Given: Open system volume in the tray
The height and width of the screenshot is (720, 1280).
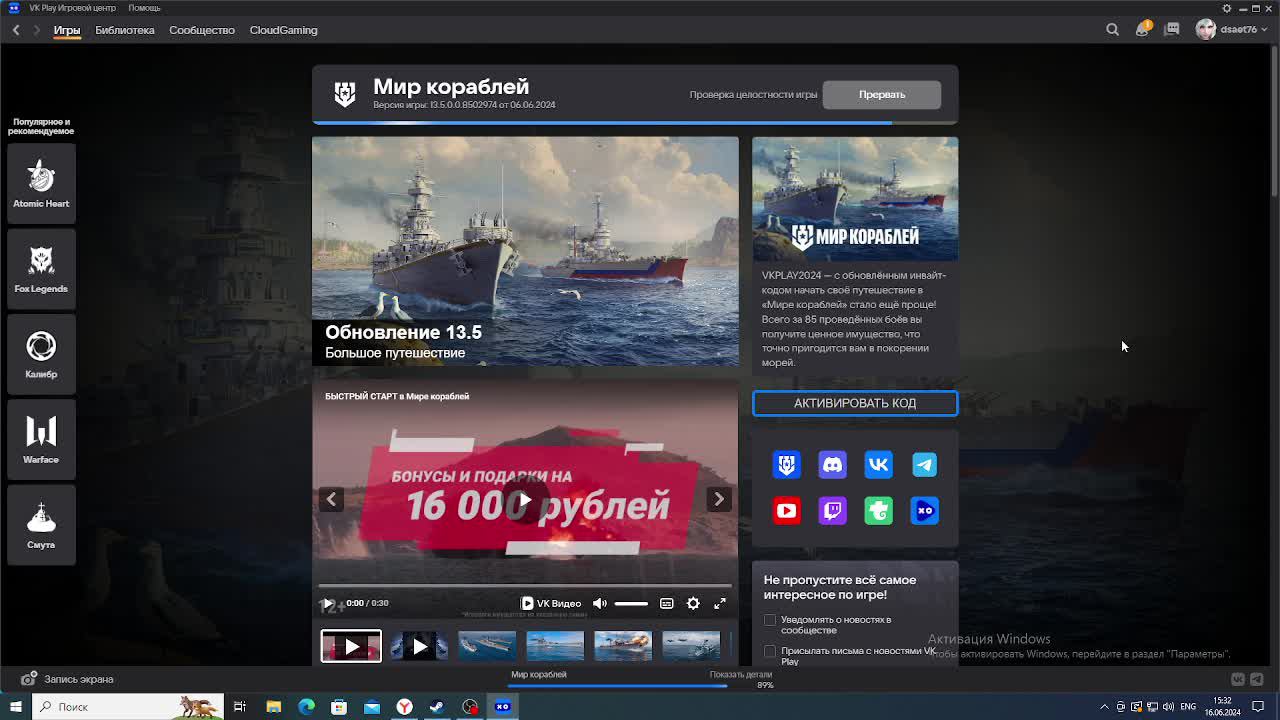Looking at the screenshot, I should [x=1167, y=707].
